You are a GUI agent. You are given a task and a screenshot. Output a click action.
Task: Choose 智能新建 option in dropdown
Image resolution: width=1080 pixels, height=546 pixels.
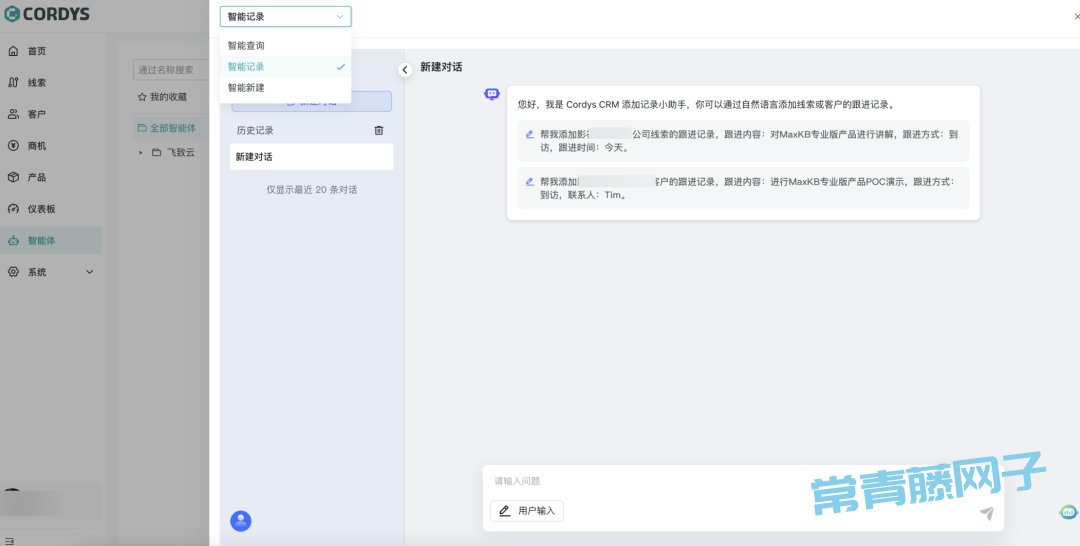click(x=246, y=88)
